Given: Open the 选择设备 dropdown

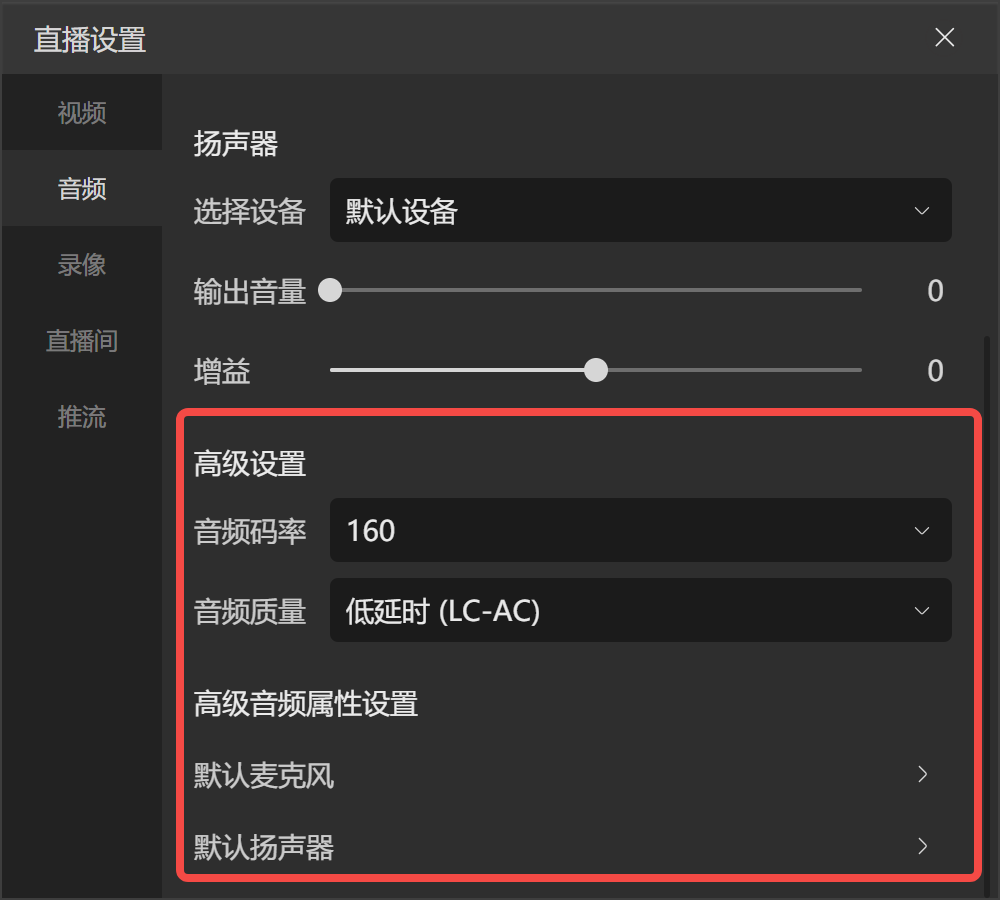Looking at the screenshot, I should (640, 210).
